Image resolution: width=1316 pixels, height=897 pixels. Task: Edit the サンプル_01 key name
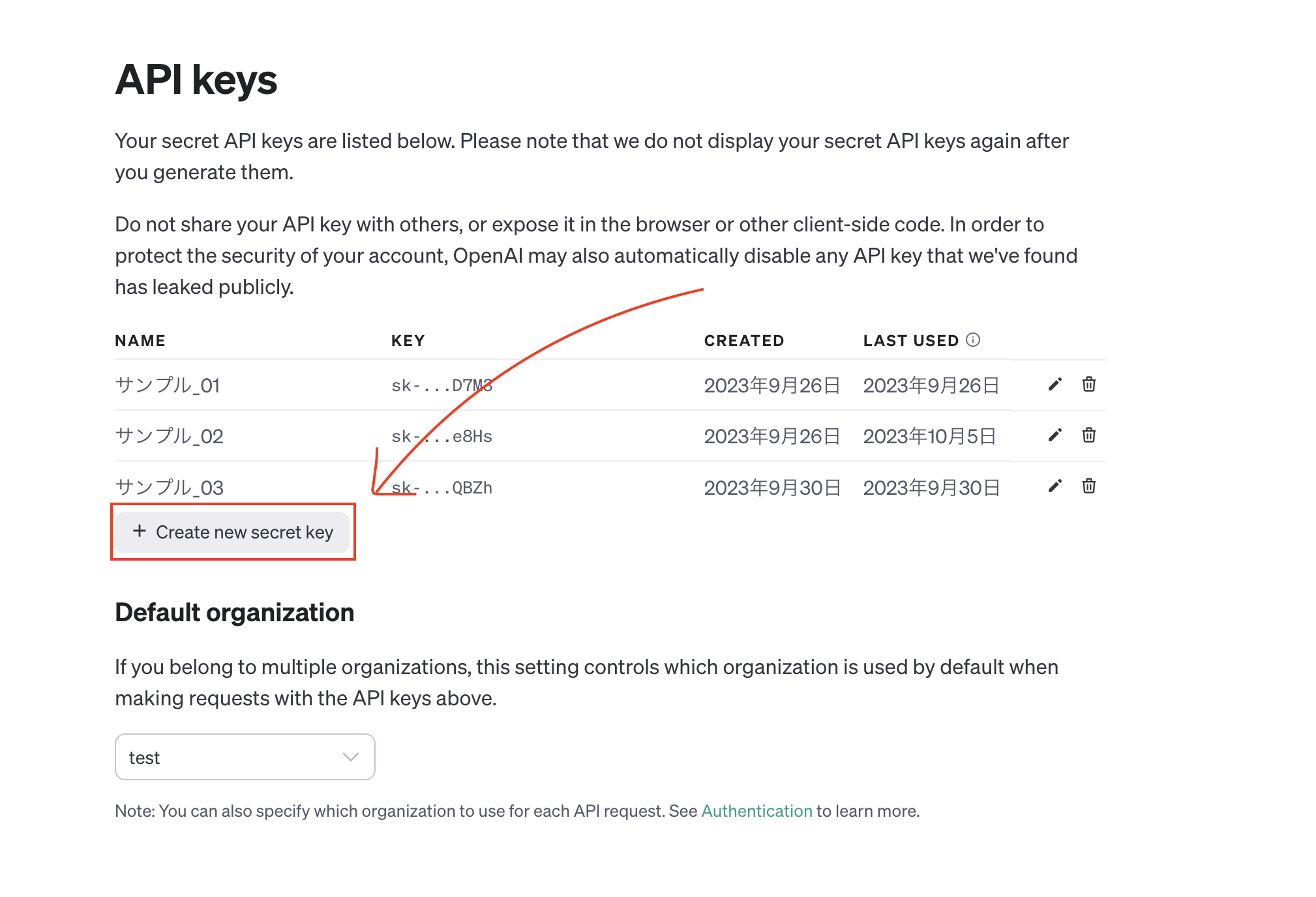tap(1054, 385)
